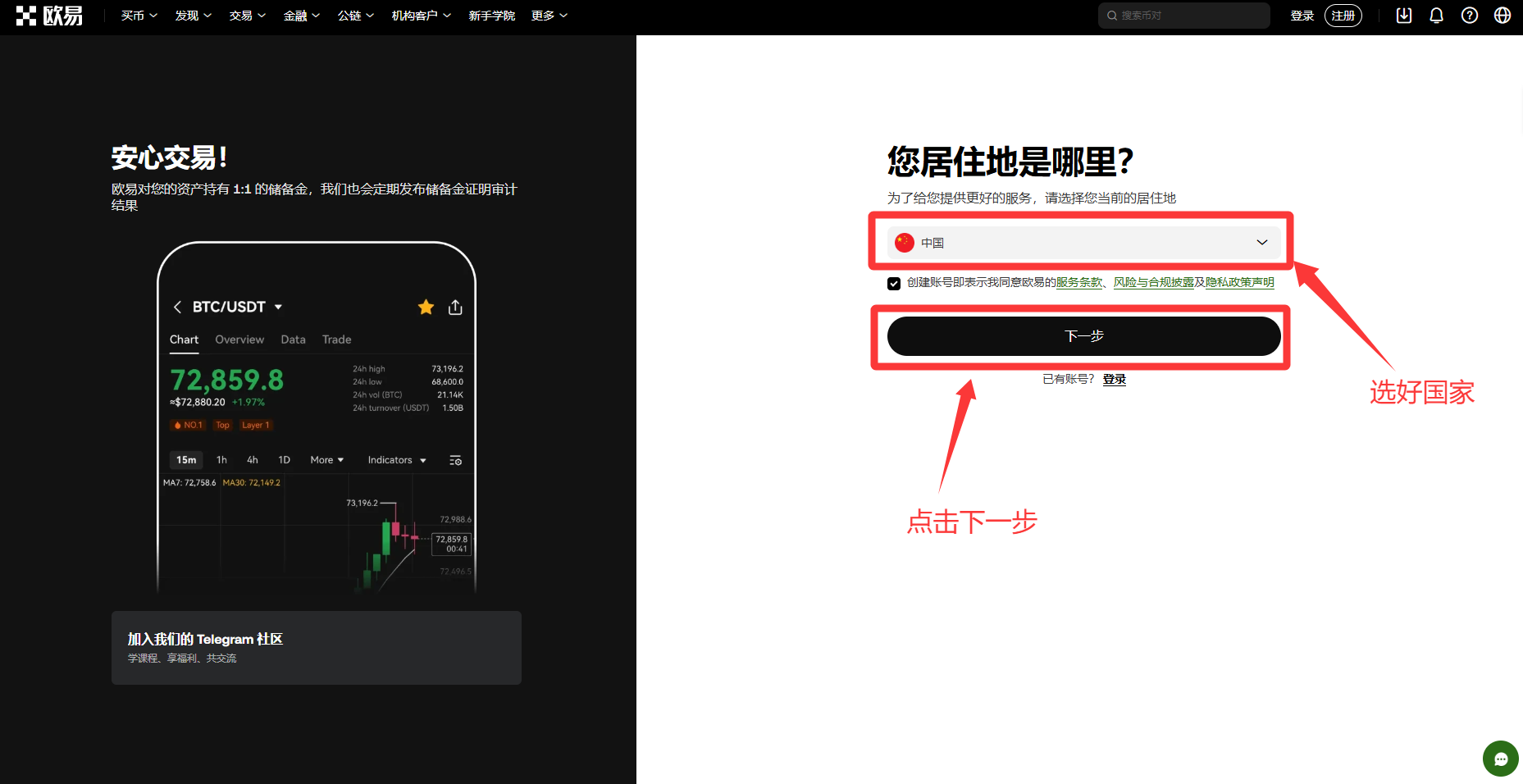Open the chat support bubble
Screen dimensions: 1523x784
pos(1501,759)
